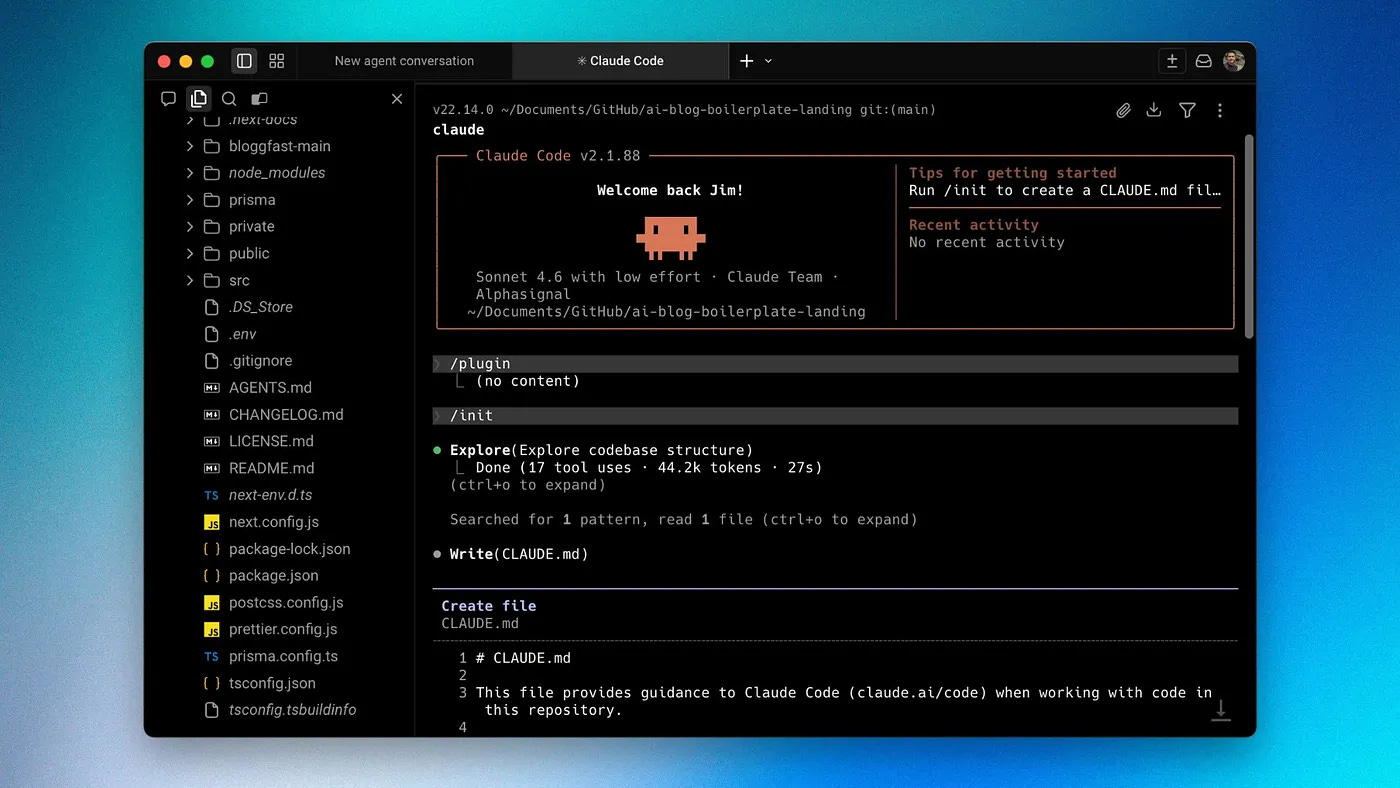Open tsconfig.tsbuildinfo file
1400x788 pixels.
click(x=293, y=710)
